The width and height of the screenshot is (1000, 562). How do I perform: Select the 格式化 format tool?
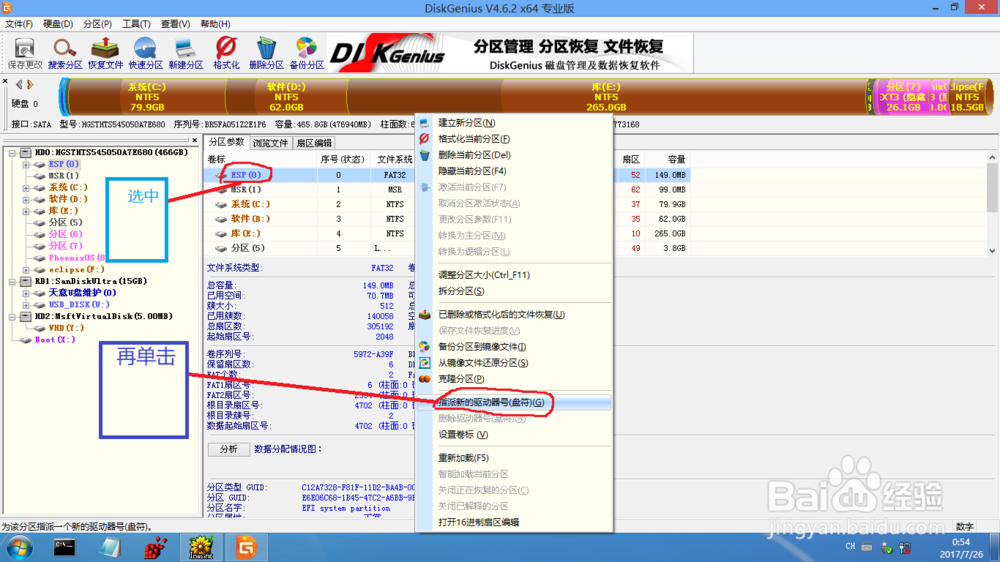pyautogui.click(x=226, y=53)
